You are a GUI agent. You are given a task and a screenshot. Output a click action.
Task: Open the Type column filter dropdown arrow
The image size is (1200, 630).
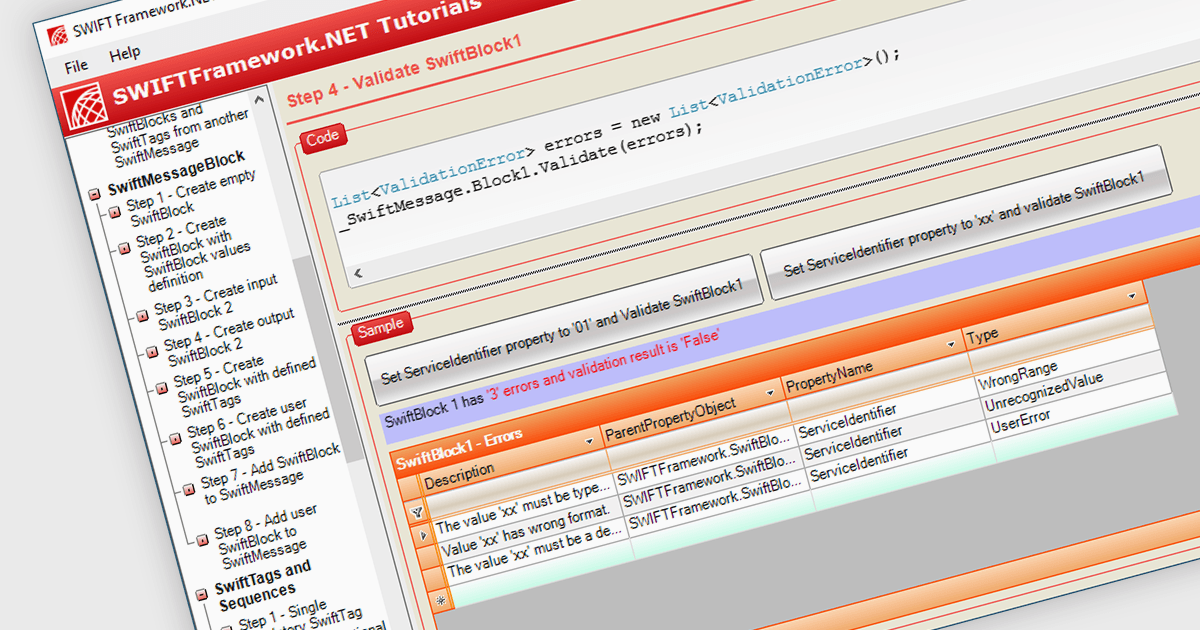[1132, 297]
